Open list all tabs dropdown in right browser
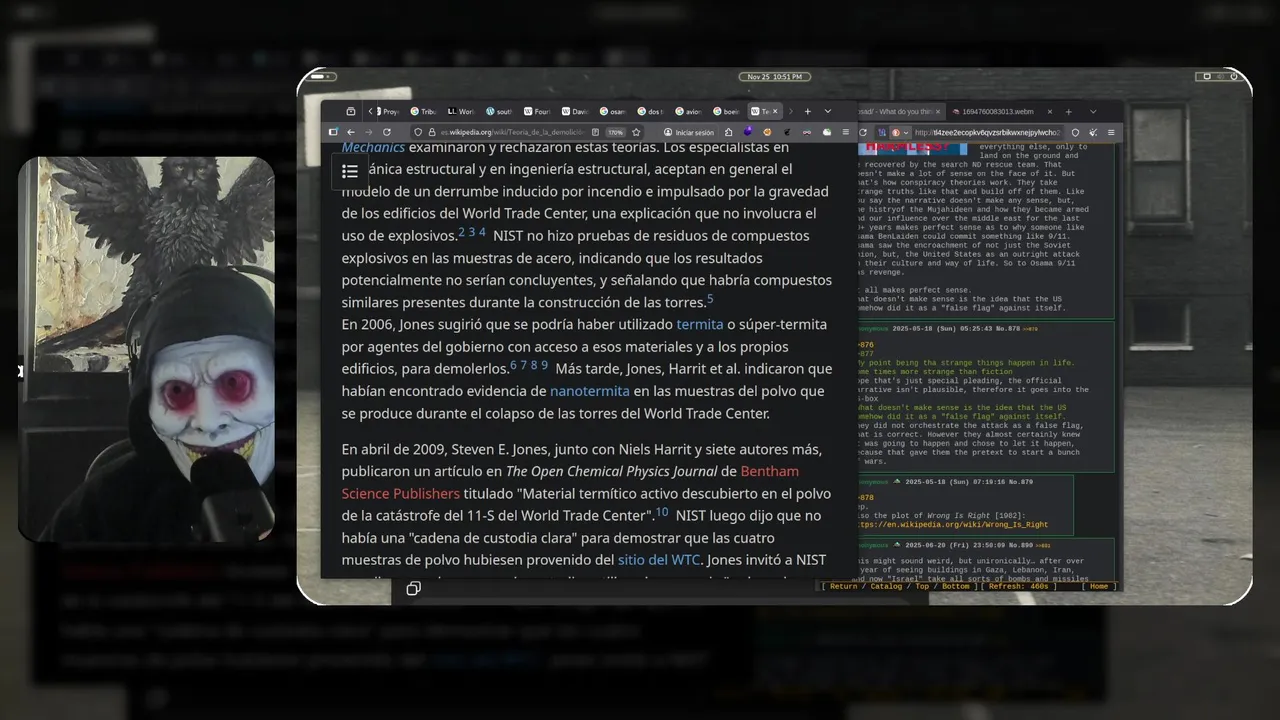The image size is (1280, 720). click(1093, 111)
